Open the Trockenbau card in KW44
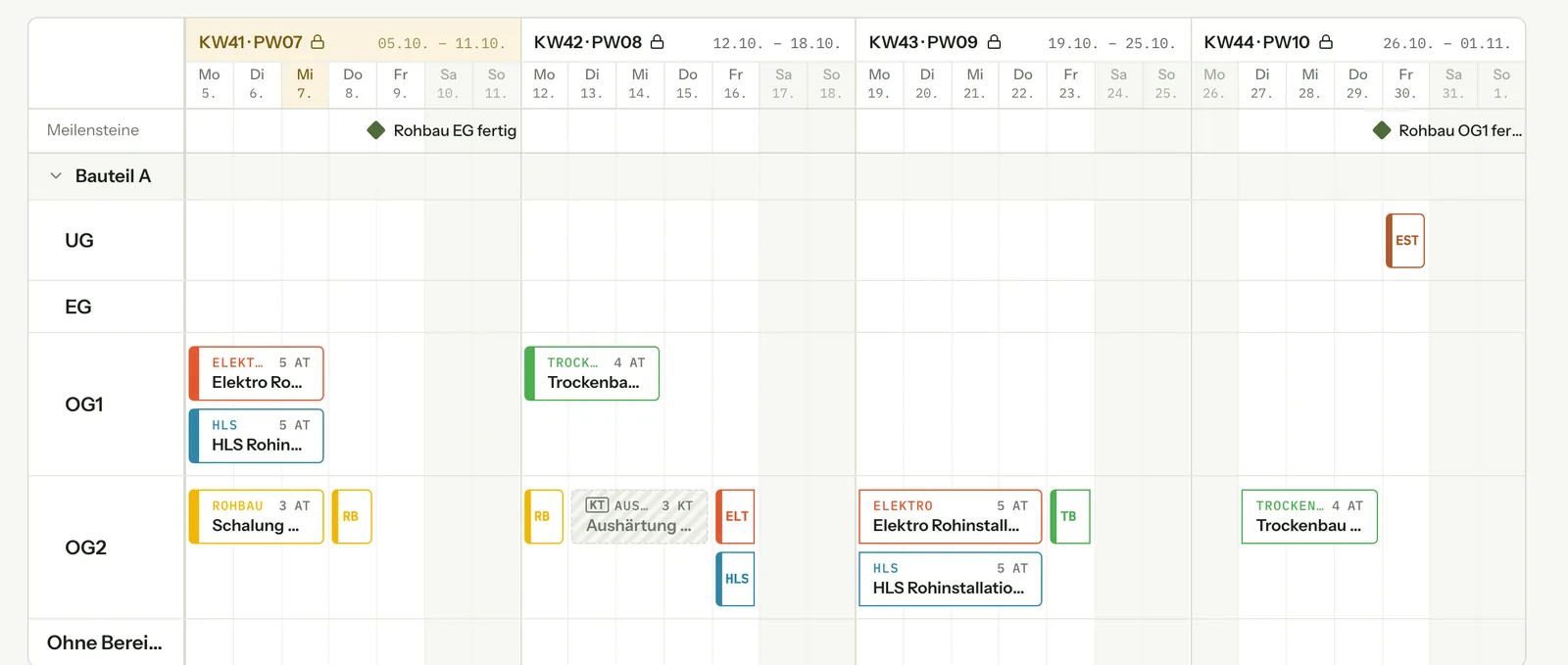 (1309, 516)
